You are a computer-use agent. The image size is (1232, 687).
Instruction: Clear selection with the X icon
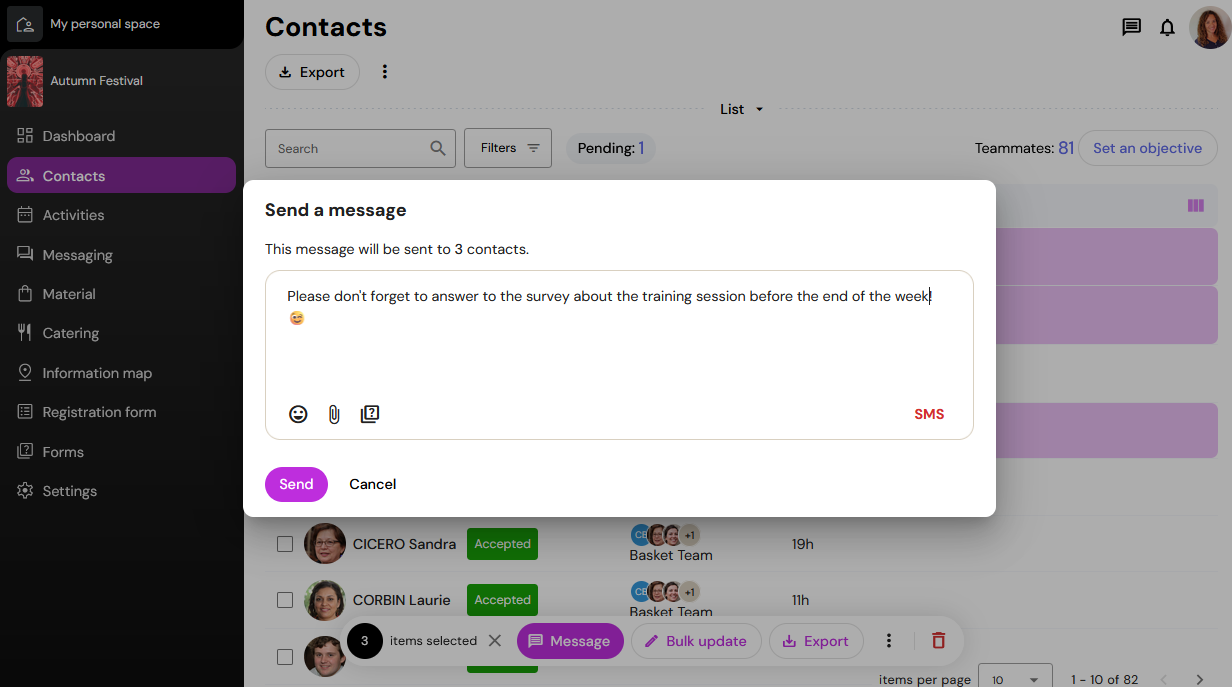tap(494, 641)
